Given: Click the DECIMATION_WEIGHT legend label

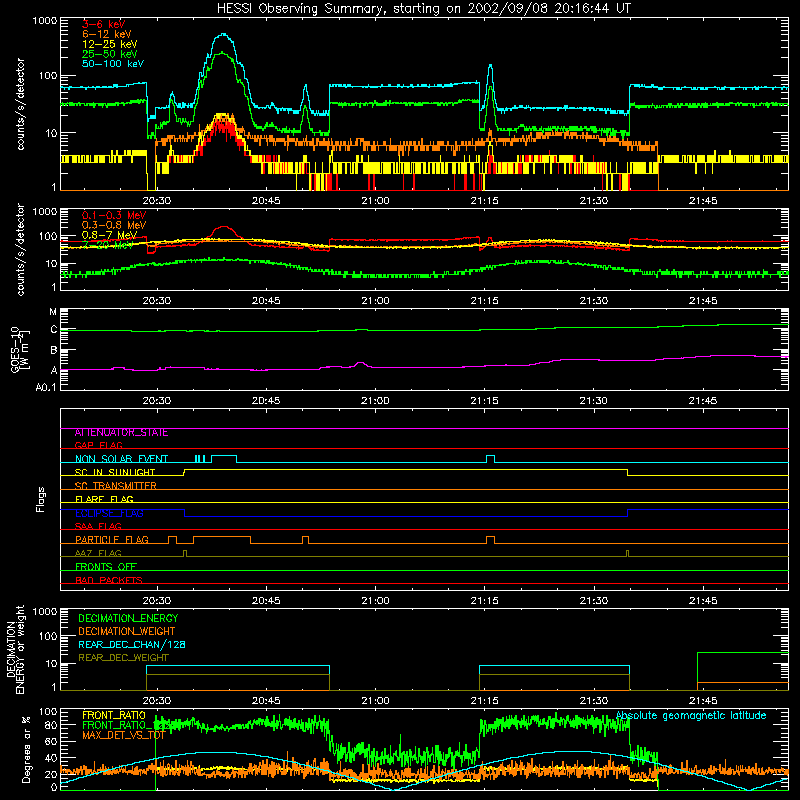Looking at the screenshot, I should point(127,631).
